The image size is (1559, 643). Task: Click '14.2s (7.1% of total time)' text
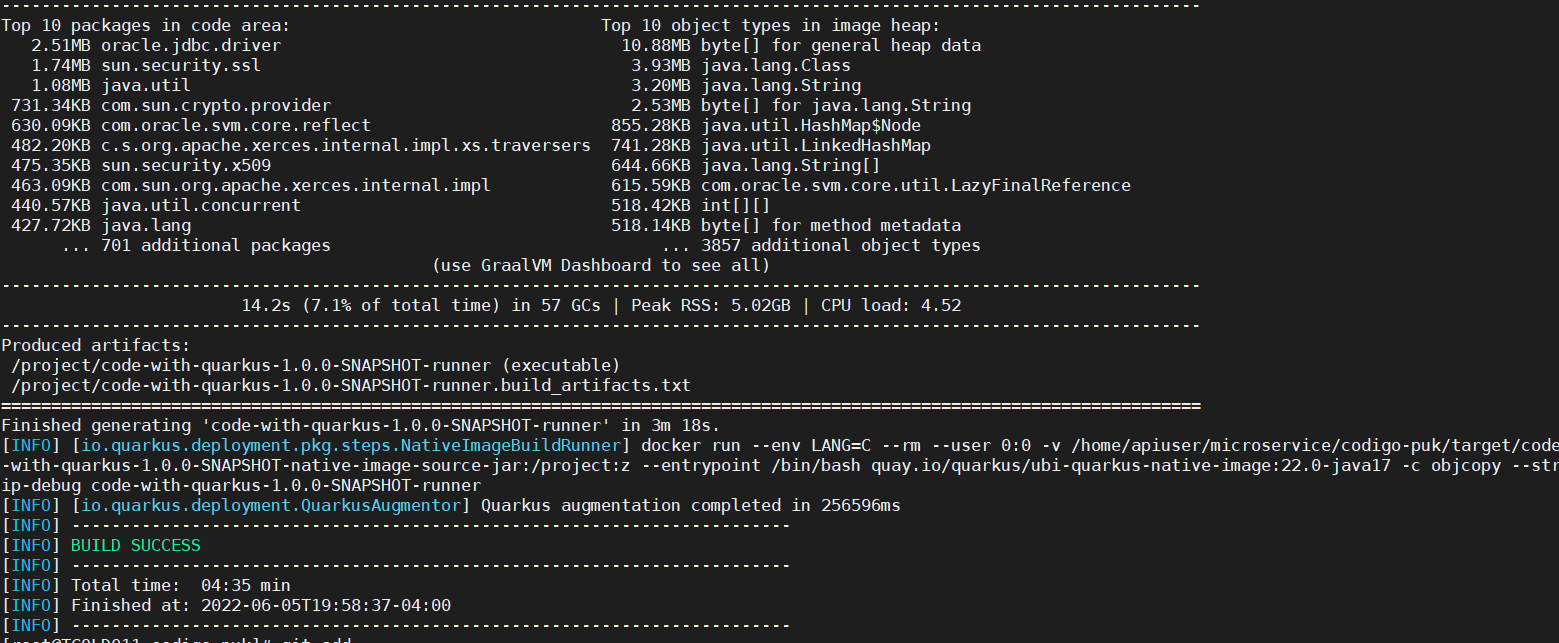click(371, 306)
